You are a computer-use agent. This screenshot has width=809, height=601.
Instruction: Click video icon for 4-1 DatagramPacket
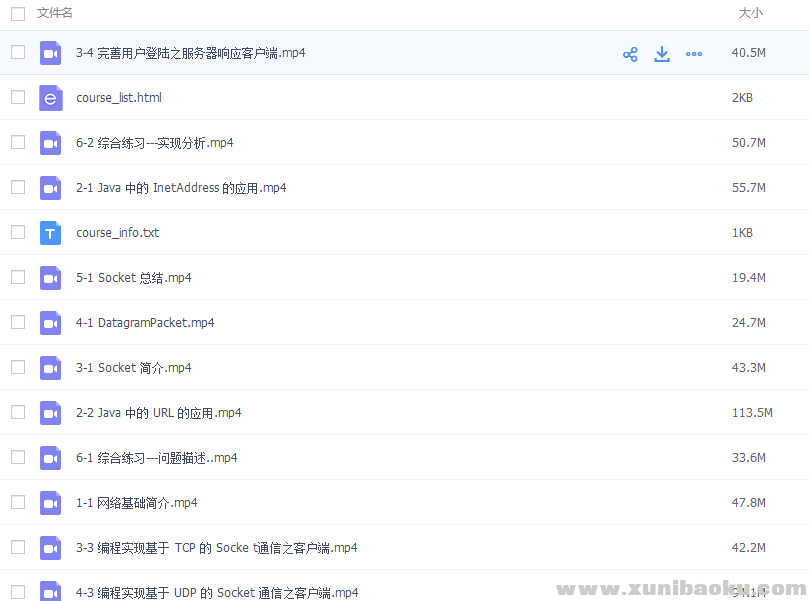[50, 323]
